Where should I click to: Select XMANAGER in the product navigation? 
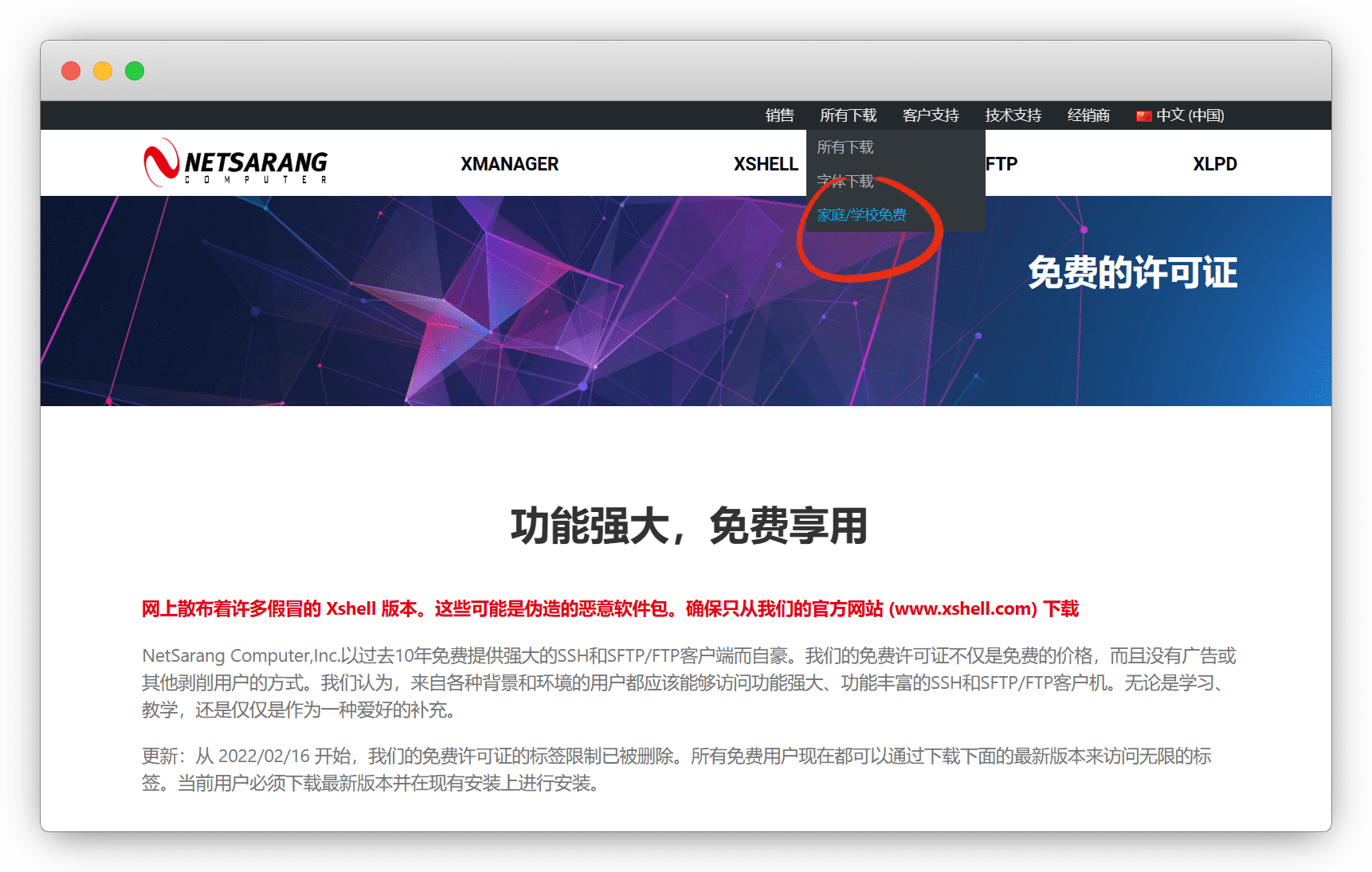(x=509, y=164)
